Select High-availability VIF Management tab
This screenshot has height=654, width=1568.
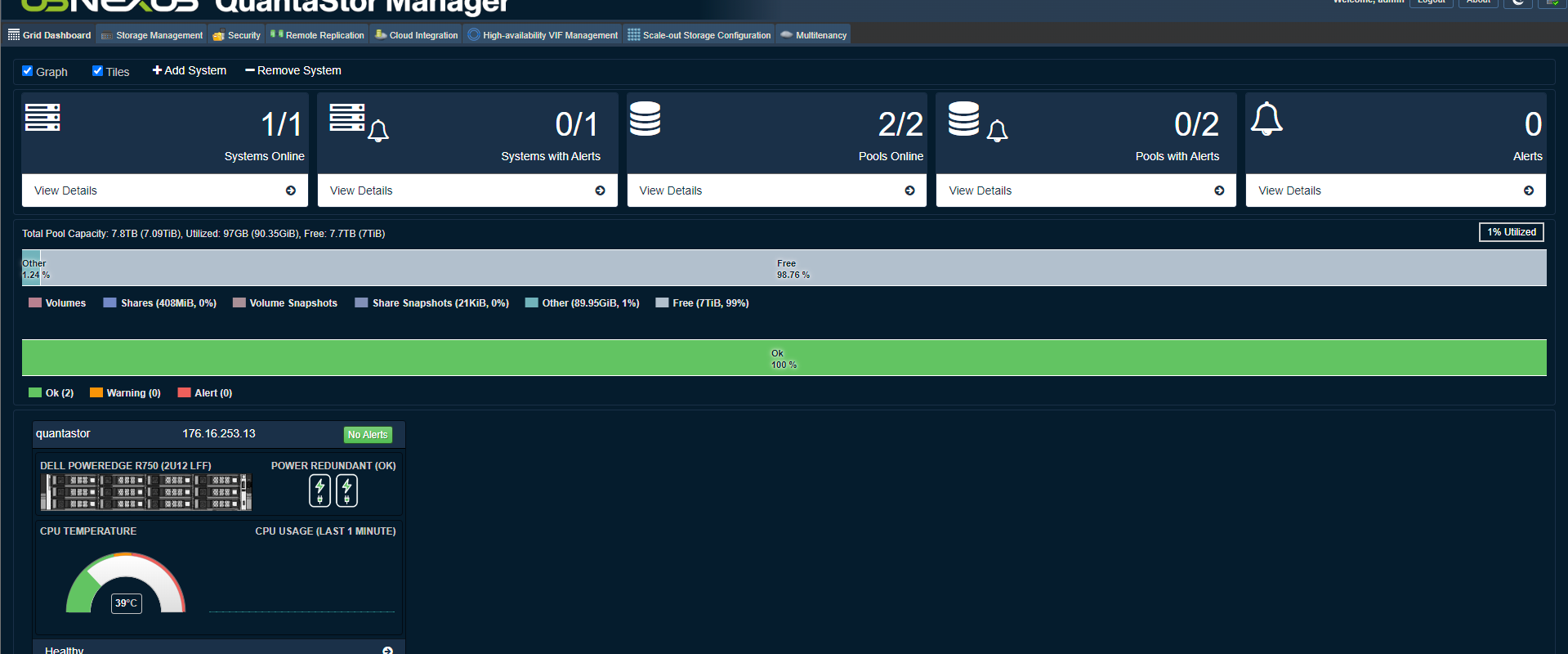[x=543, y=35]
